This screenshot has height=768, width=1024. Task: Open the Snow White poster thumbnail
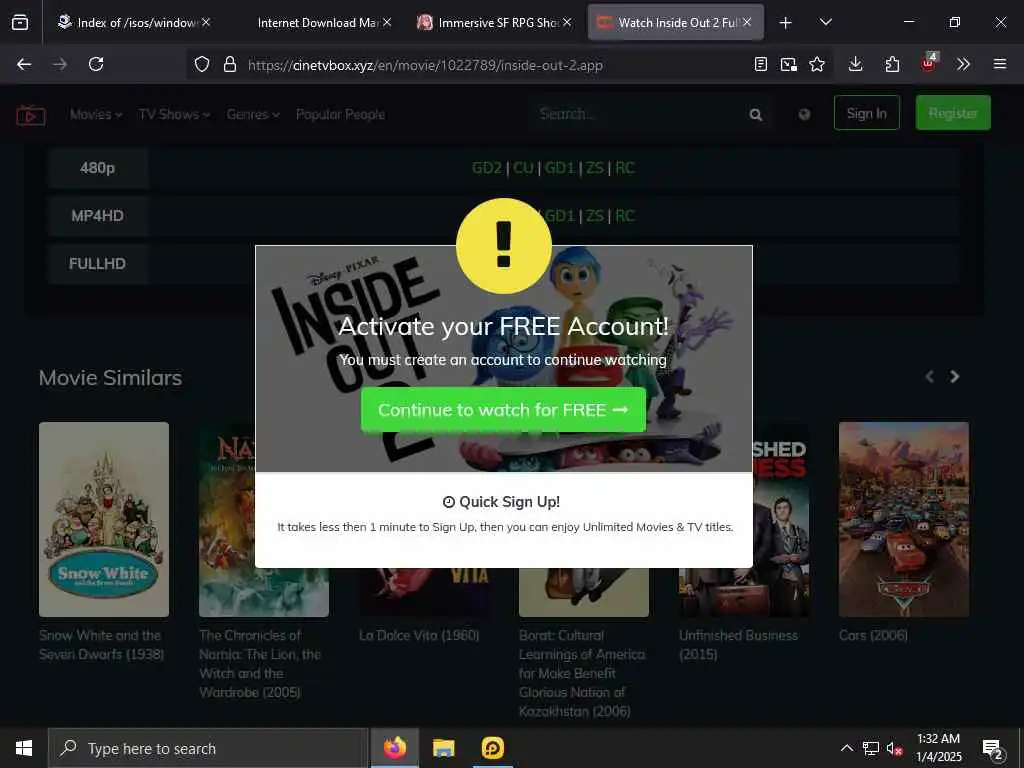104,519
